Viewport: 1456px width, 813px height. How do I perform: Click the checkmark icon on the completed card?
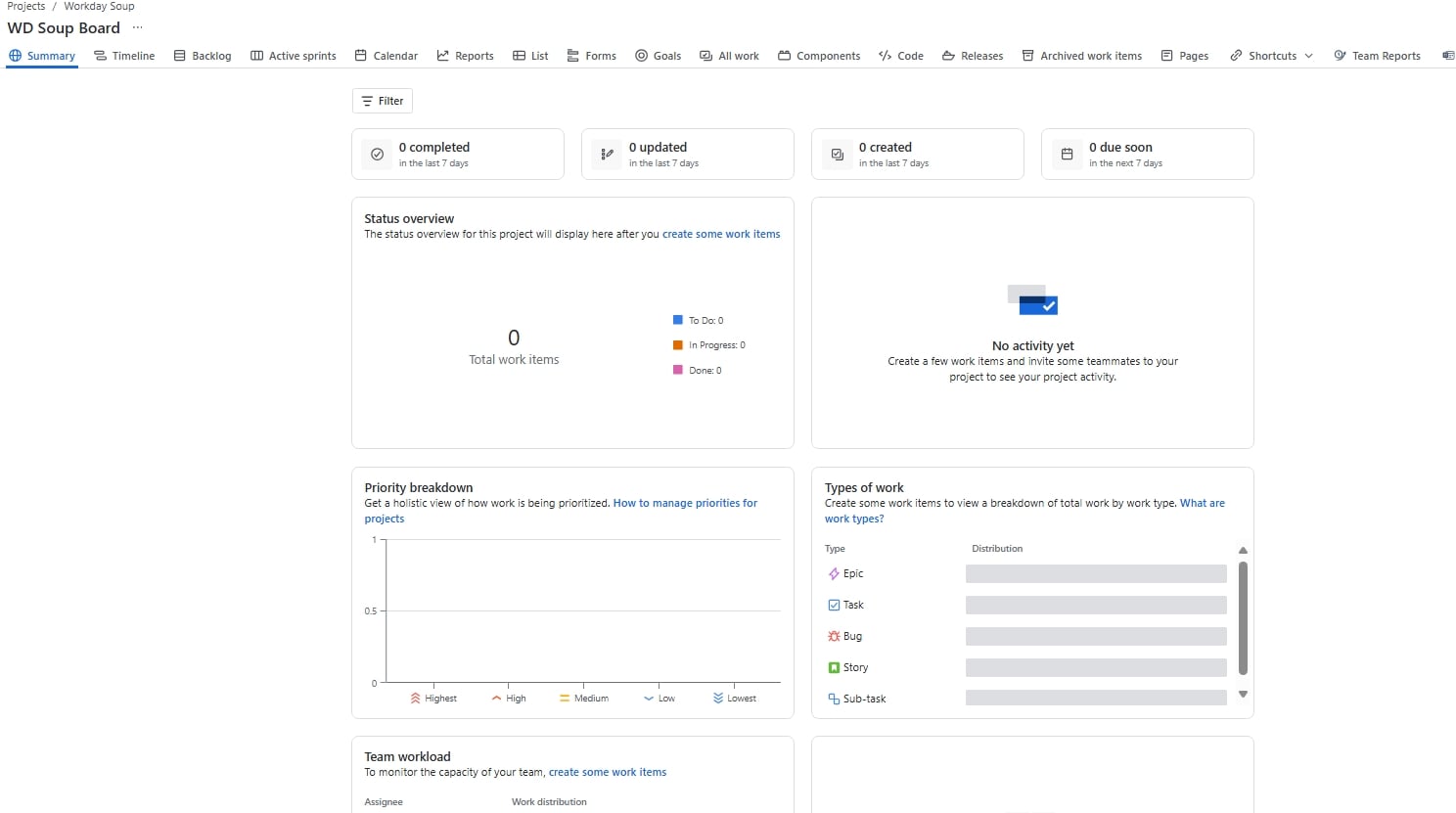click(x=377, y=155)
